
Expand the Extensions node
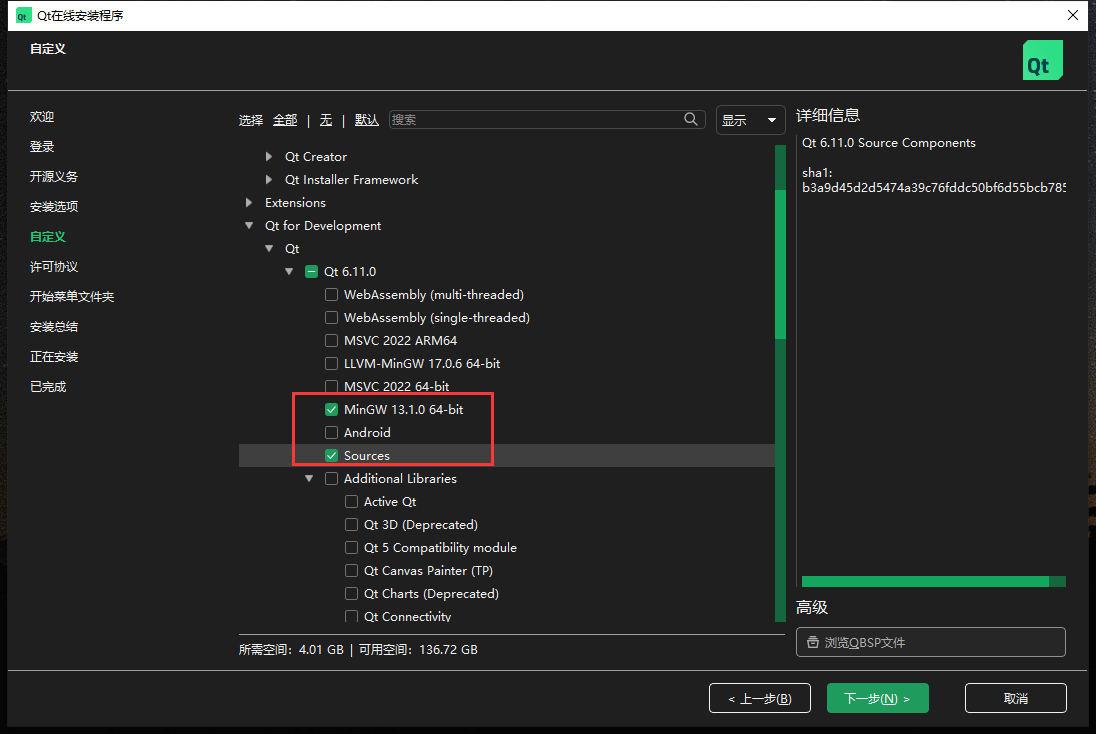(249, 203)
